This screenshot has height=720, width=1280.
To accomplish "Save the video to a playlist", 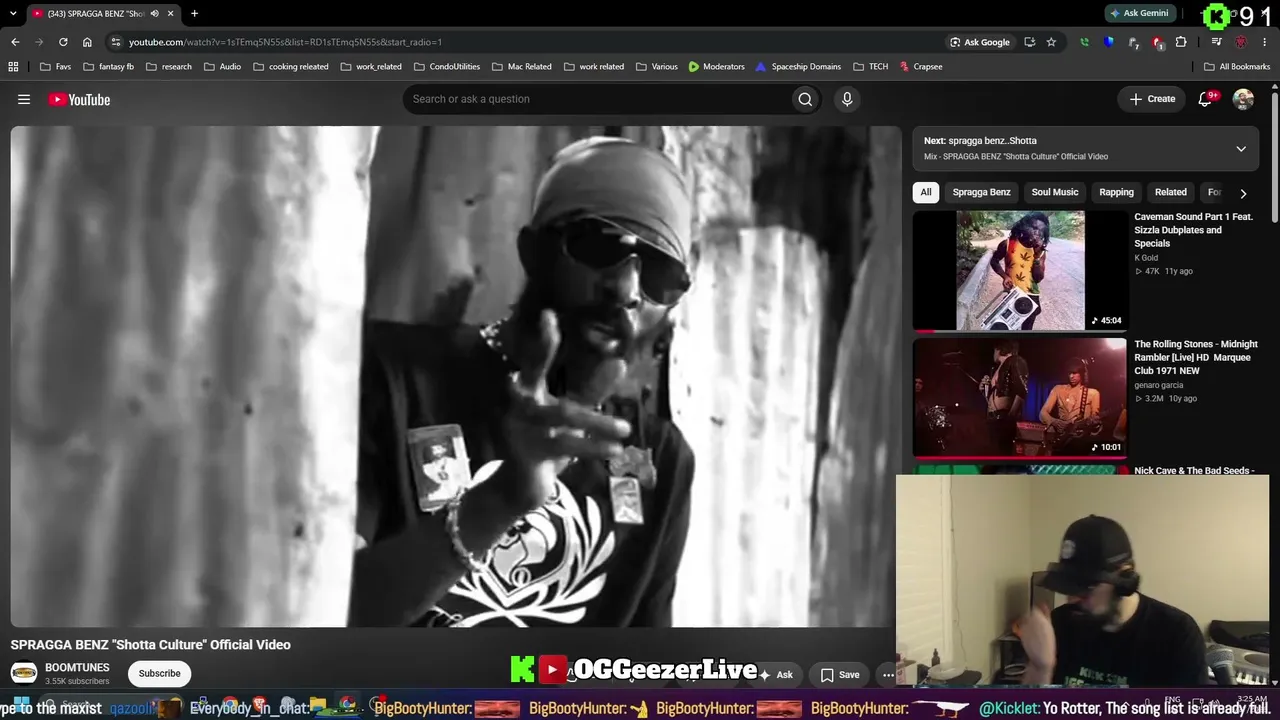I will 840,675.
